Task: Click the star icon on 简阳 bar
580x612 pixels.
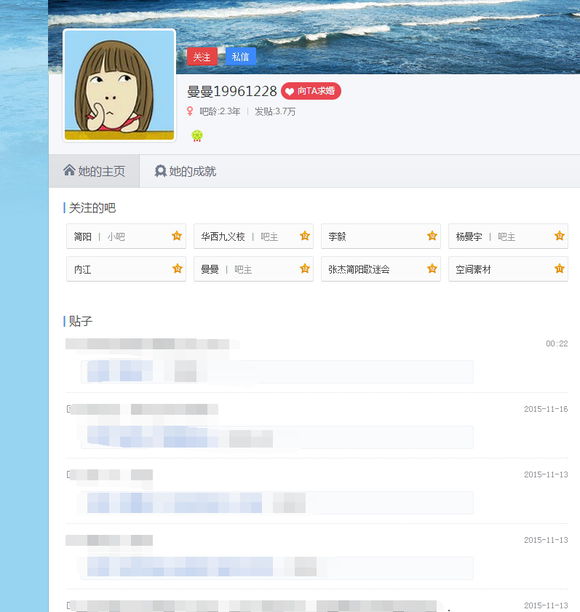Action: pyautogui.click(x=177, y=236)
